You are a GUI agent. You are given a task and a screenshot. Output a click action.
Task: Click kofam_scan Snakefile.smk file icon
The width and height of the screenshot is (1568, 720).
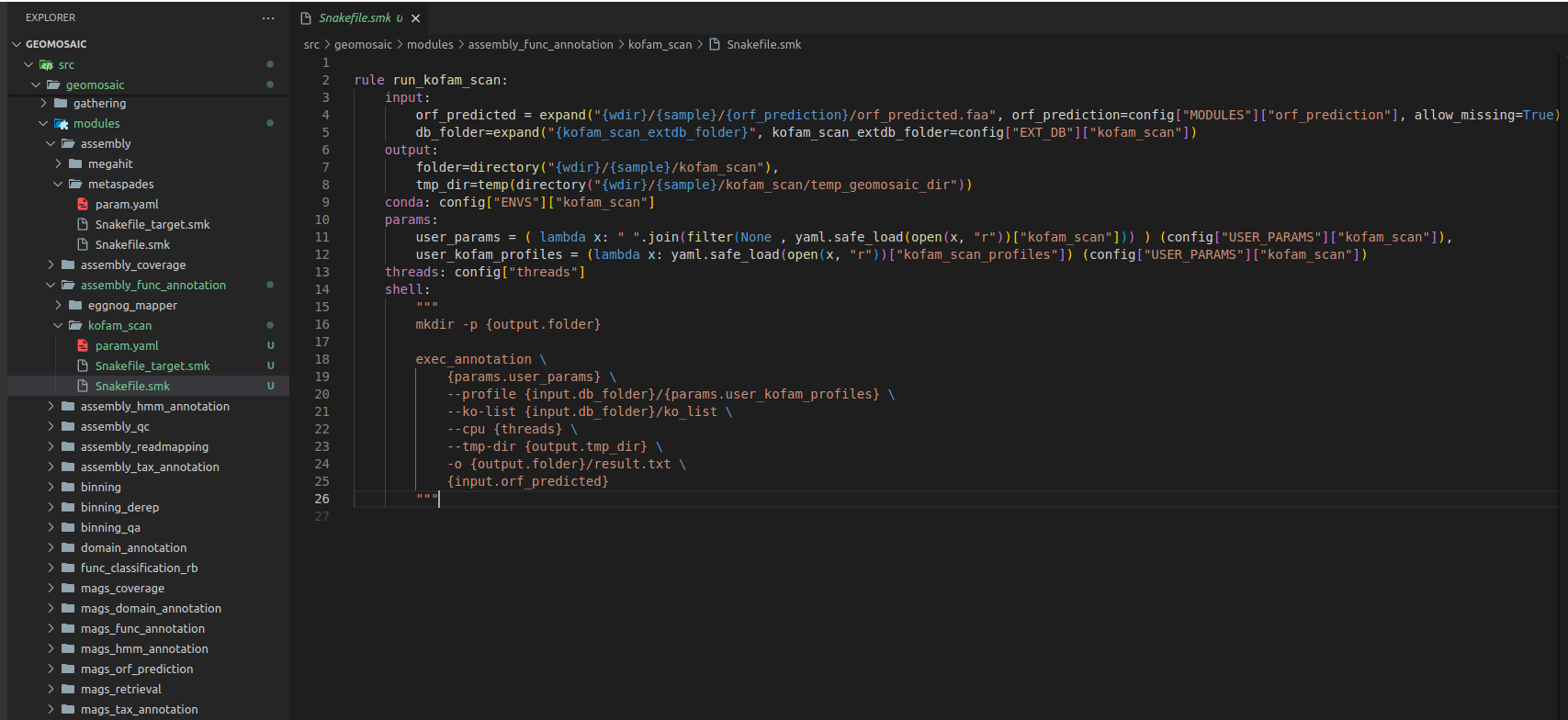click(83, 386)
